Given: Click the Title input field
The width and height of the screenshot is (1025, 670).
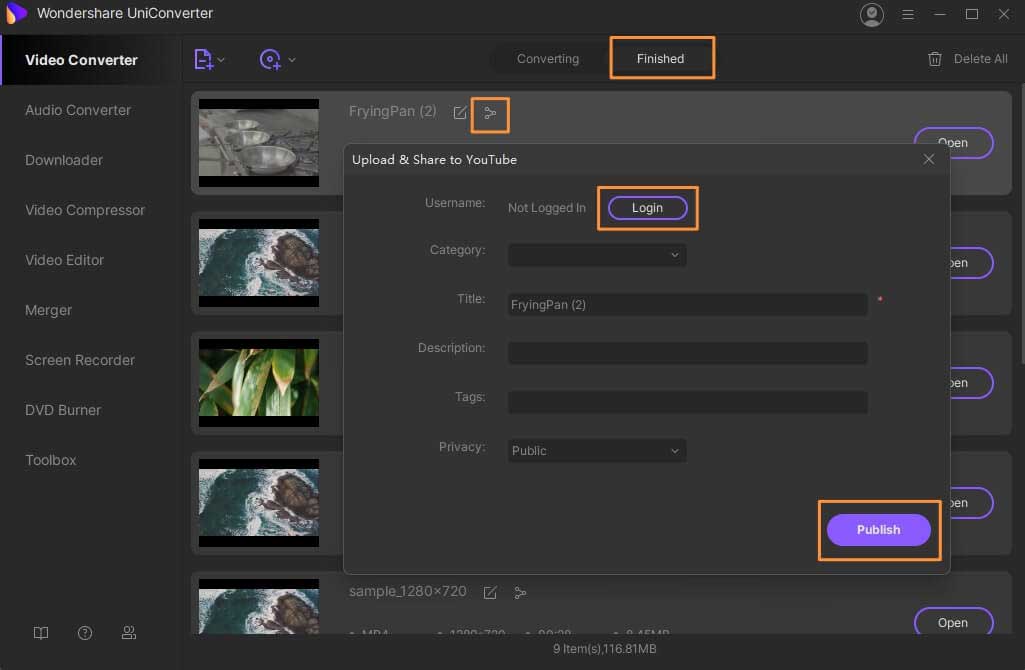Looking at the screenshot, I should [x=687, y=304].
